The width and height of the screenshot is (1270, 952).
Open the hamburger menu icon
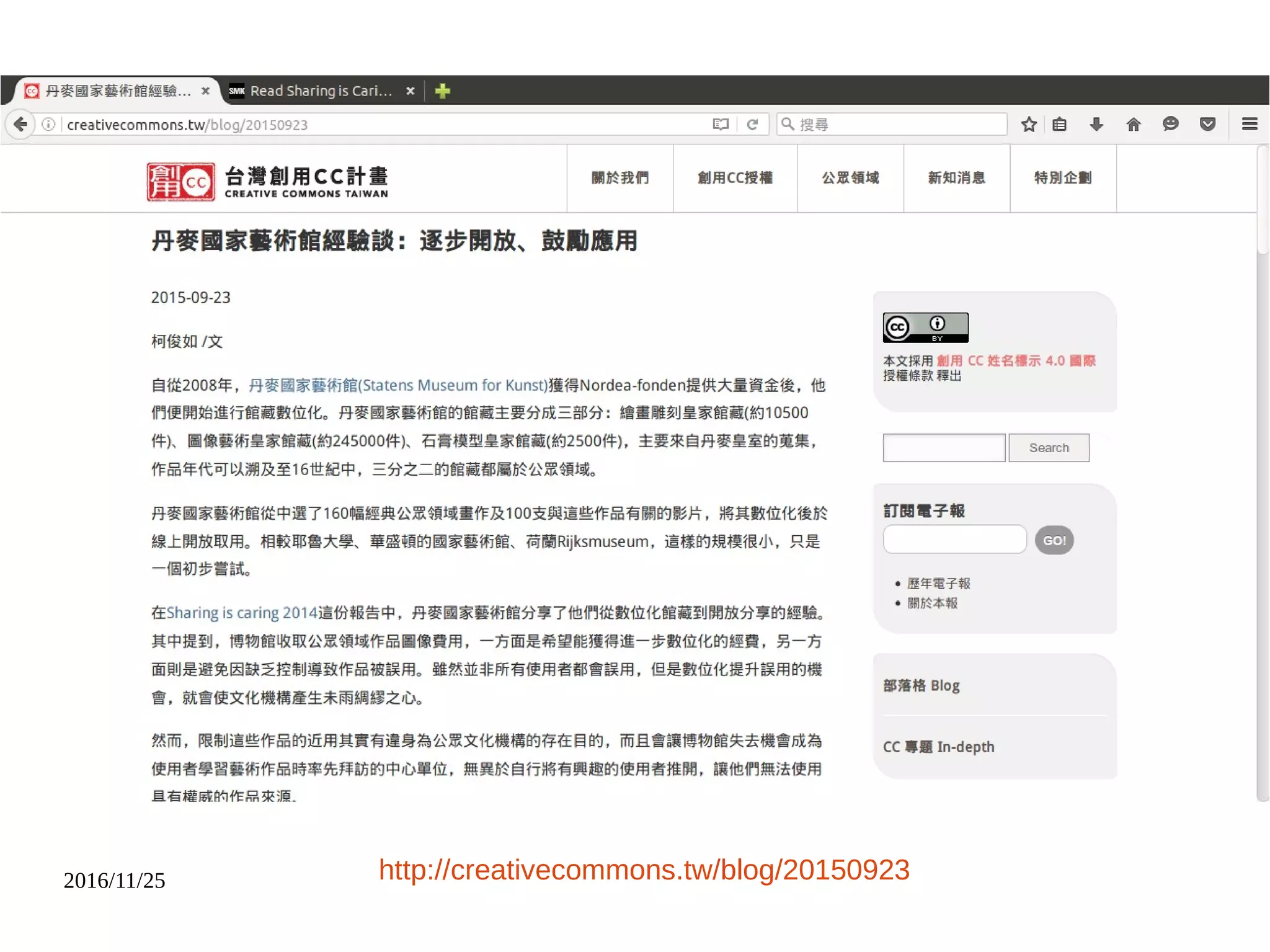click(x=1250, y=125)
